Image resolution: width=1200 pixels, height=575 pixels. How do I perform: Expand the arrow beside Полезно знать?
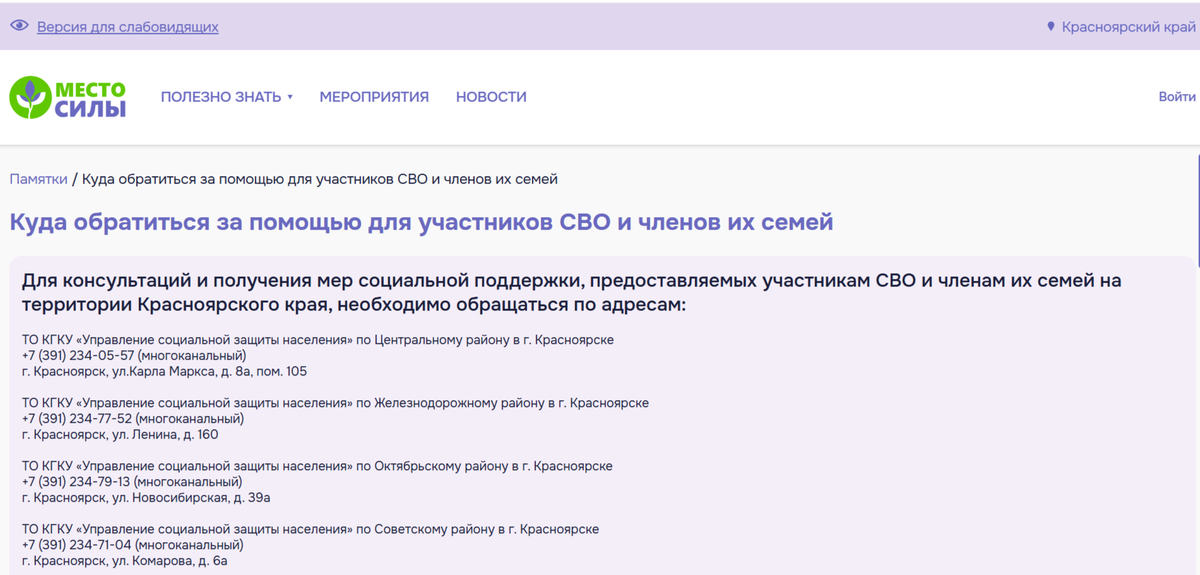click(290, 98)
